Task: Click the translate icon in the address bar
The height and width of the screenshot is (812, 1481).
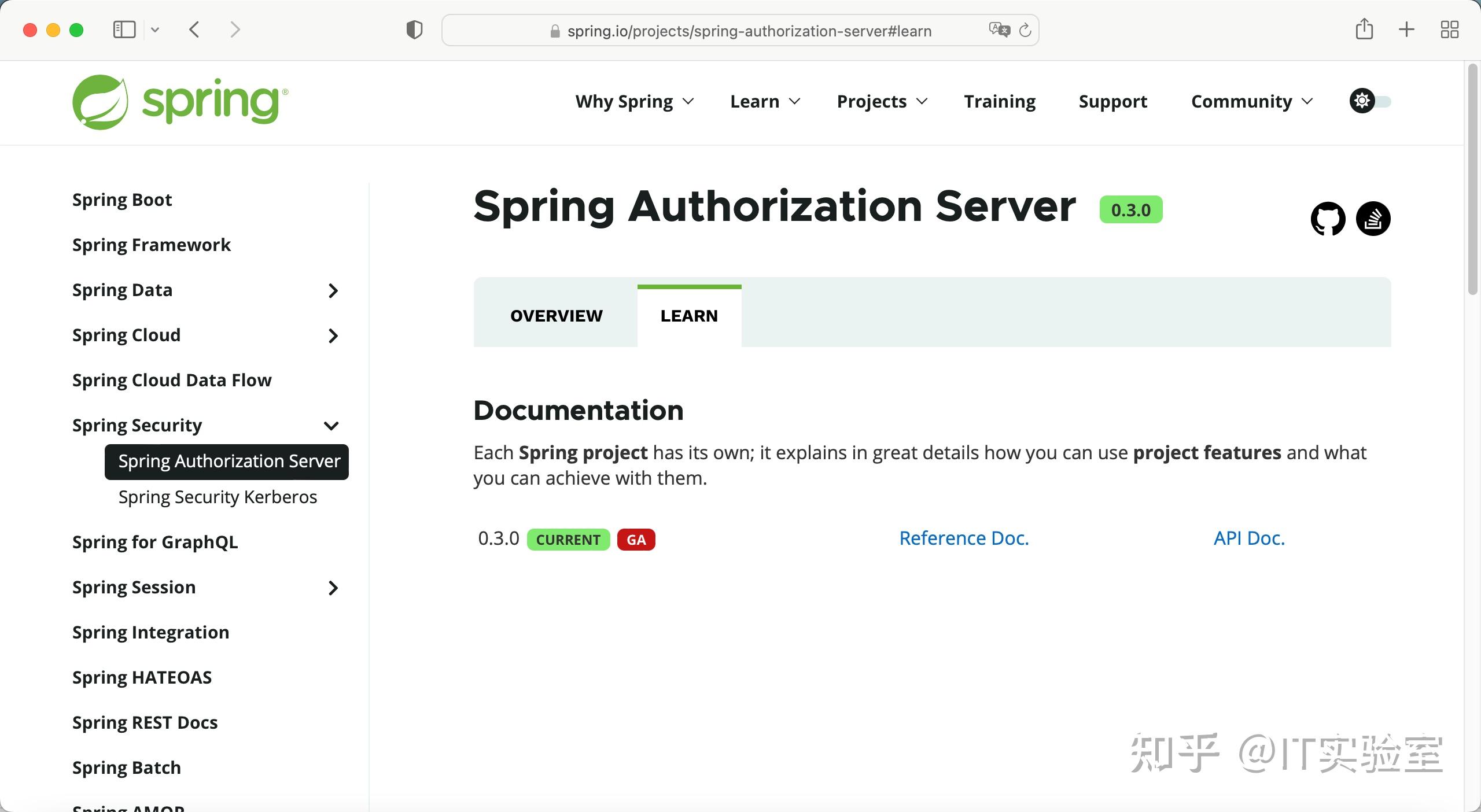Action: click(x=999, y=29)
